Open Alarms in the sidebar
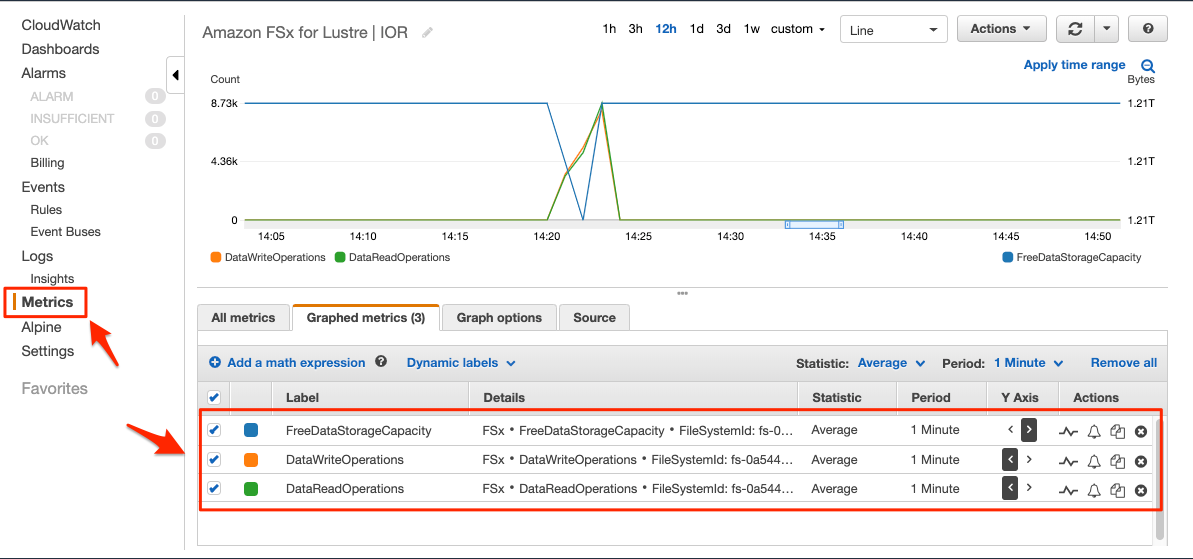This screenshot has height=559, width=1193. 43,73
